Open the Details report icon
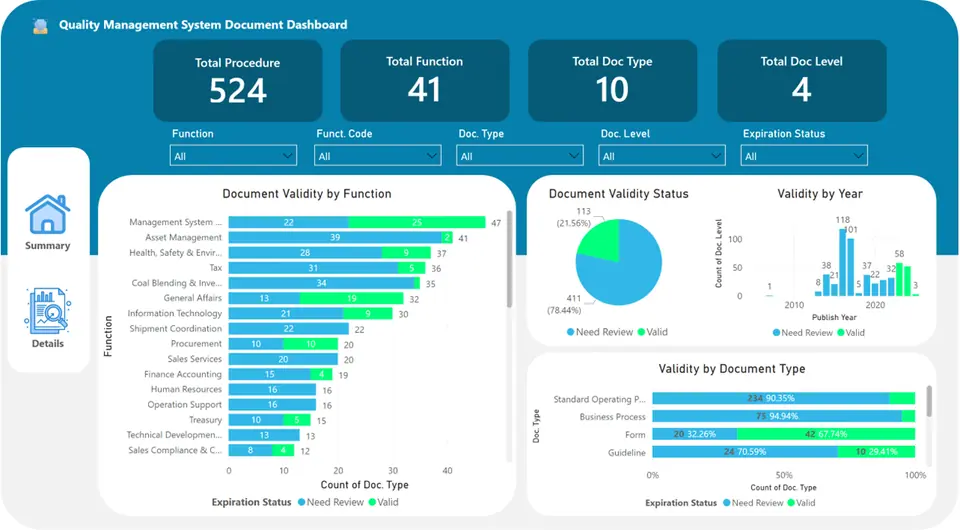 (x=47, y=311)
